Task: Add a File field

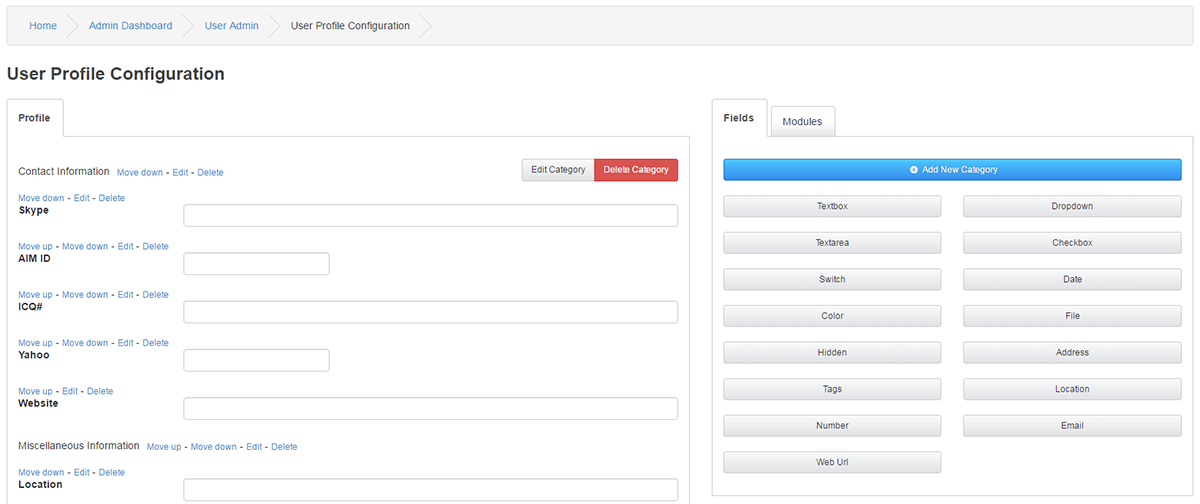Action: click(x=1072, y=316)
